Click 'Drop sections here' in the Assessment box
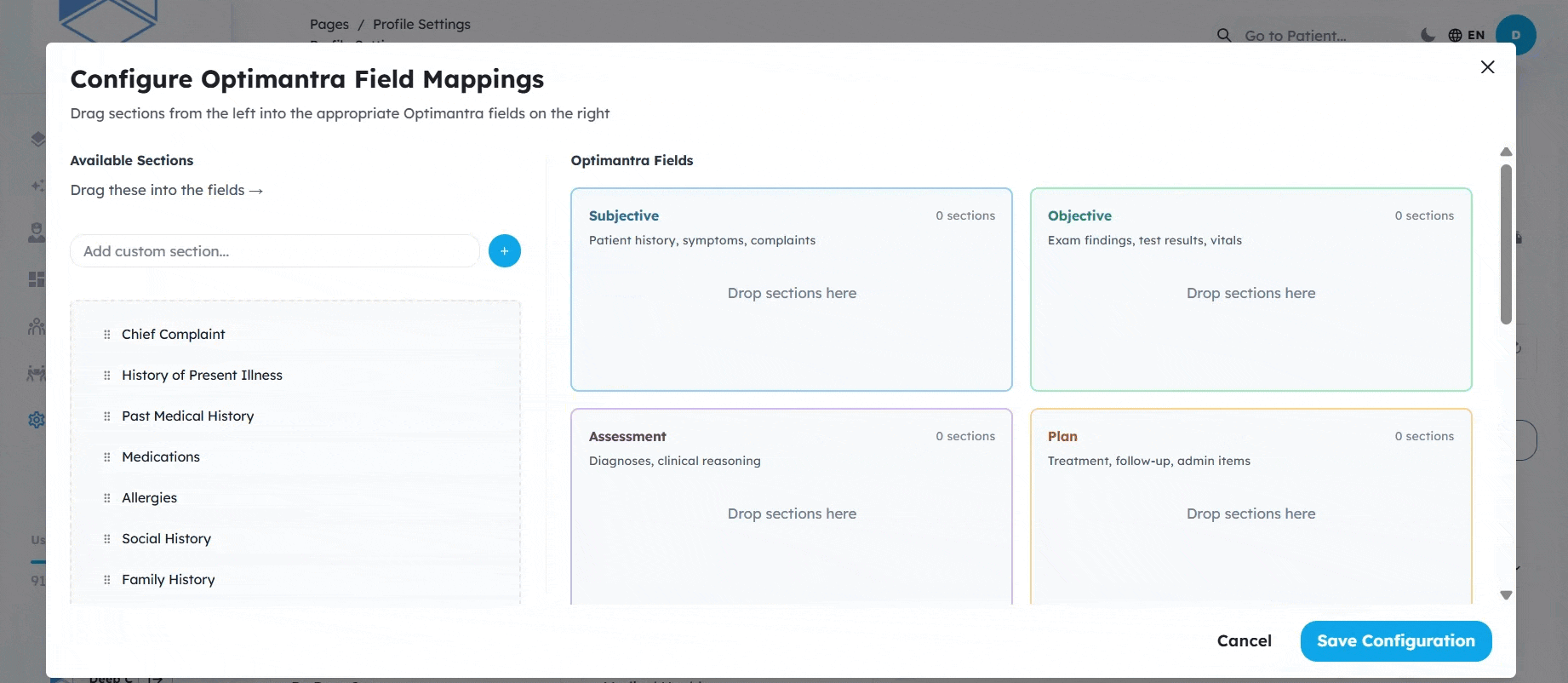 click(792, 514)
